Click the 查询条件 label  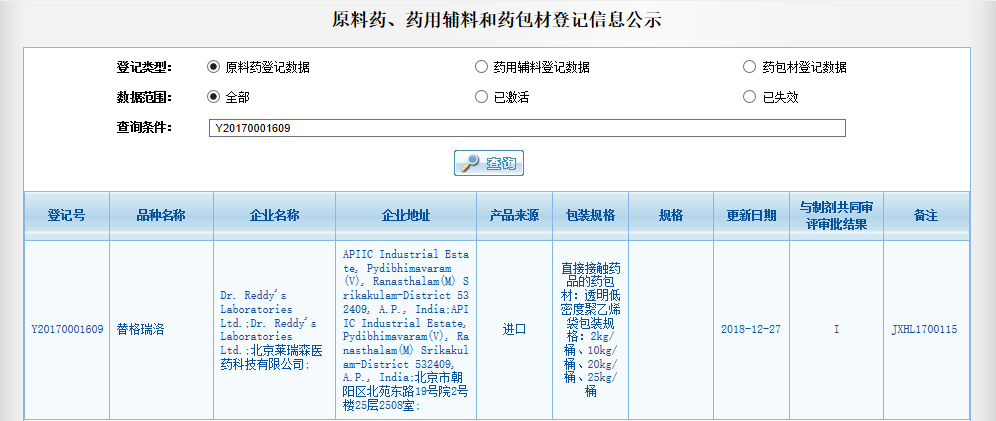144,128
